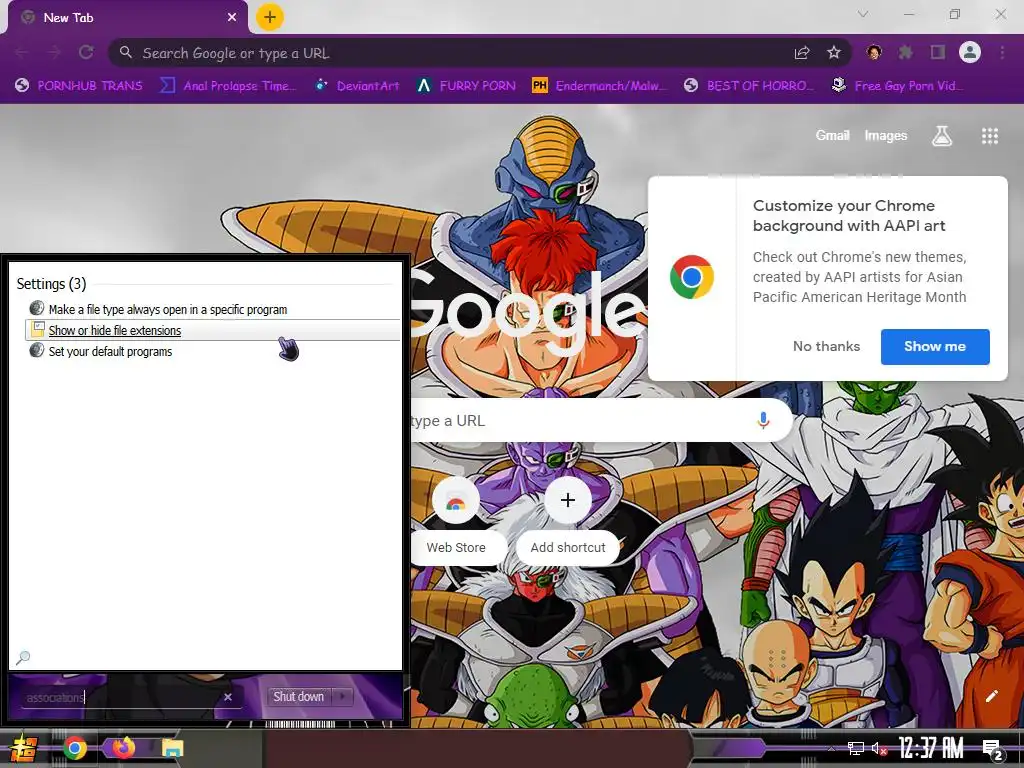Click the Settings (3) results heading
The width and height of the screenshot is (1024, 768).
pyautogui.click(x=51, y=283)
